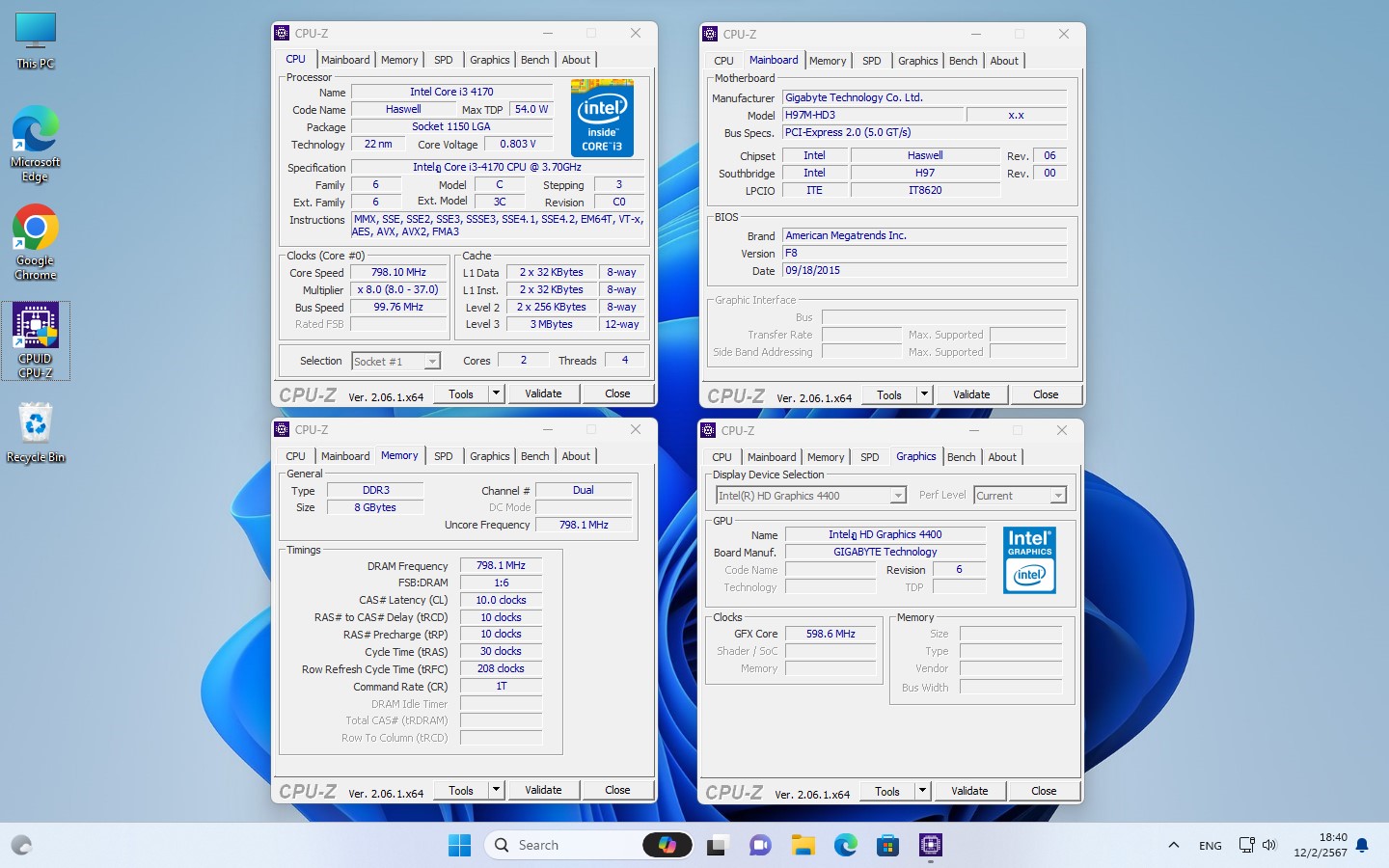Screen dimensions: 1389x868
Task: Switch to CPU tab in Graphics window
Action: 722,457
